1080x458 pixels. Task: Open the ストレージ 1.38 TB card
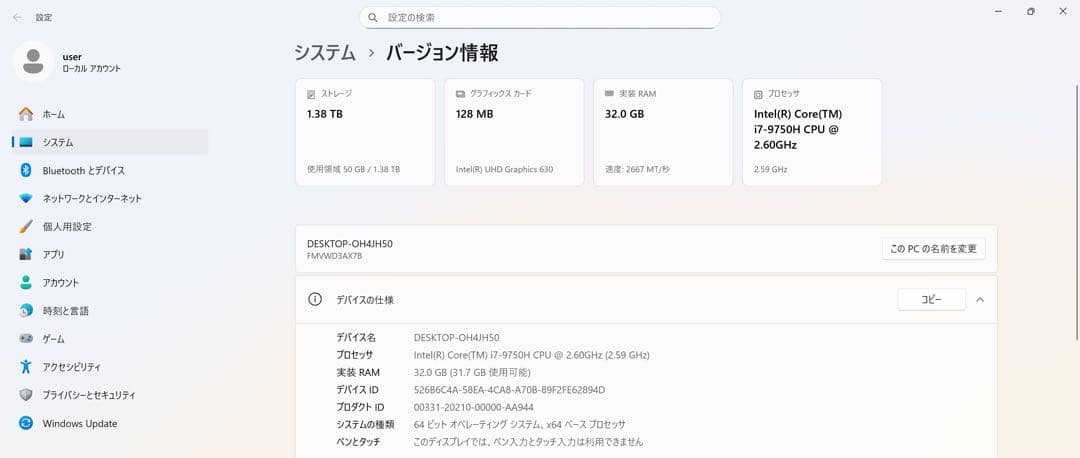(365, 132)
